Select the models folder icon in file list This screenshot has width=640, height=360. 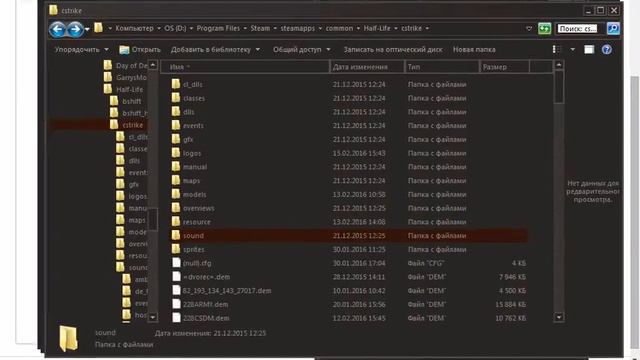click(176, 194)
